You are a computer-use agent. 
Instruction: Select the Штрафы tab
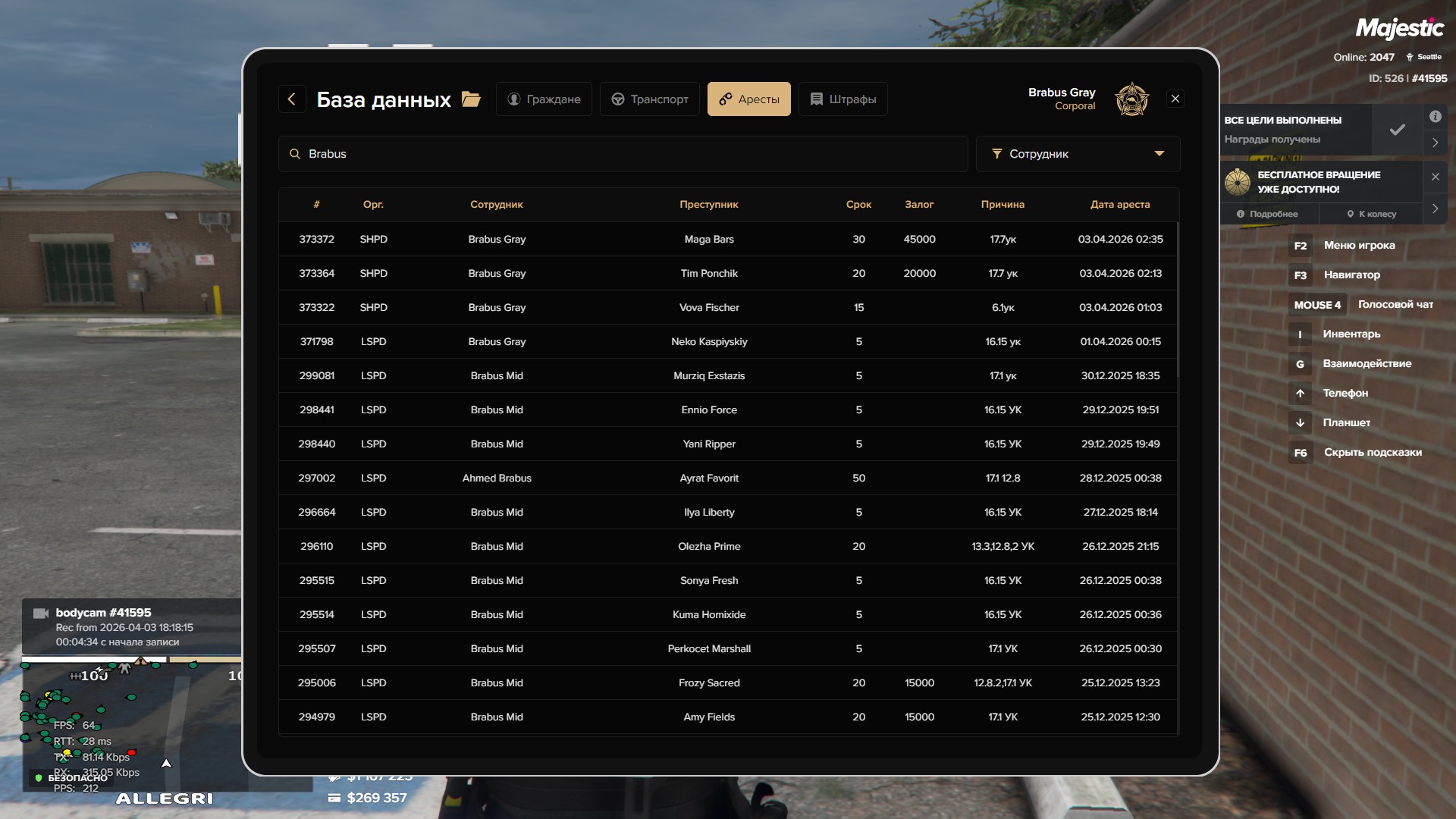843,99
